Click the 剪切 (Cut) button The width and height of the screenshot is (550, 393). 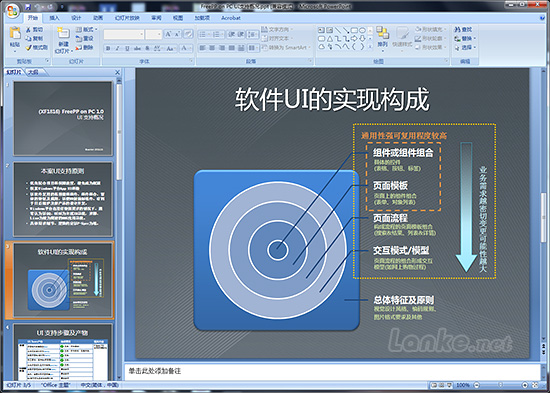pos(34,29)
